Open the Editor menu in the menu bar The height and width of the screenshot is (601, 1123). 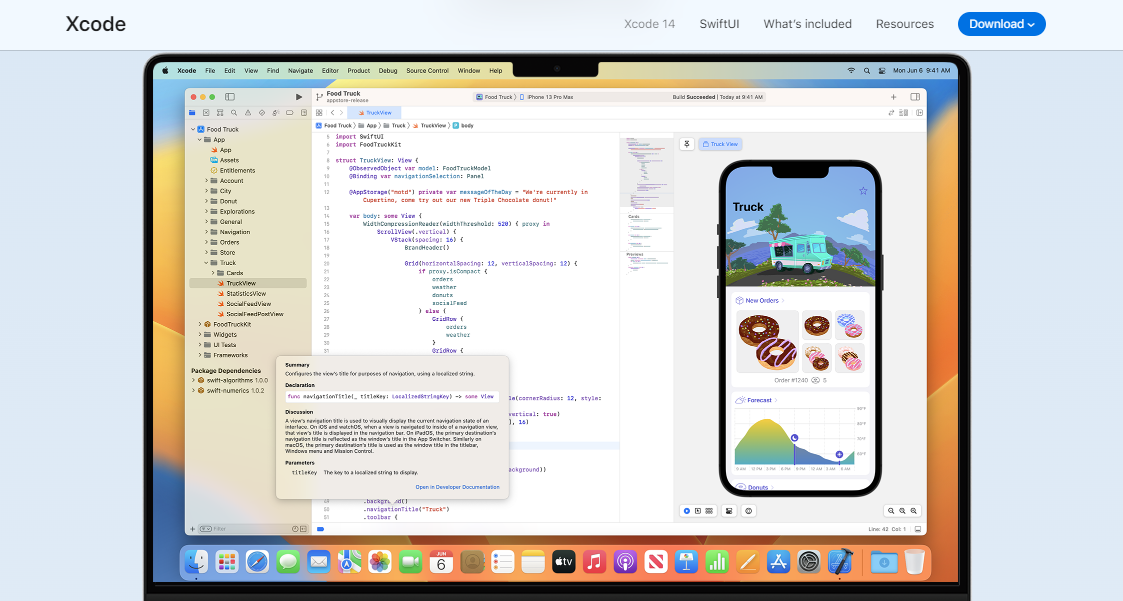pyautogui.click(x=330, y=71)
